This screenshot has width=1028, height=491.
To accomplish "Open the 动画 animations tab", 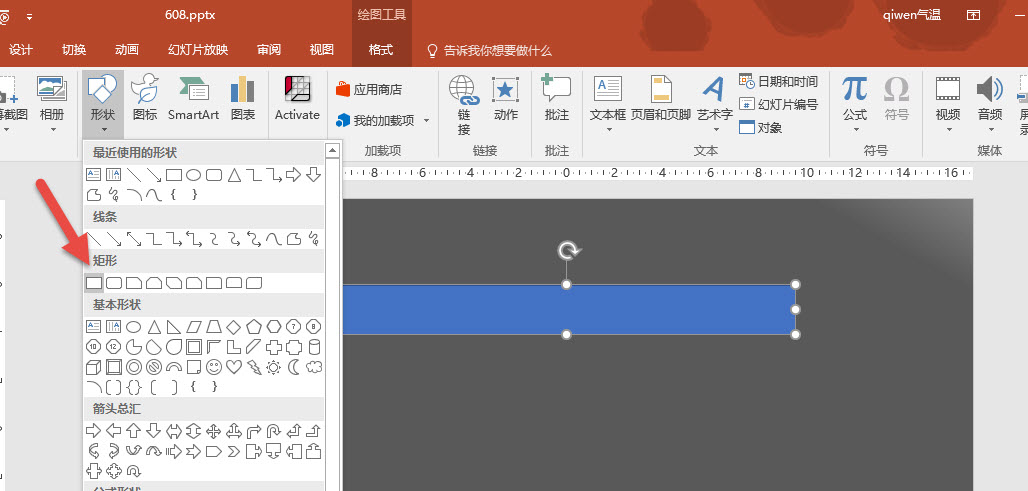I will (127, 50).
